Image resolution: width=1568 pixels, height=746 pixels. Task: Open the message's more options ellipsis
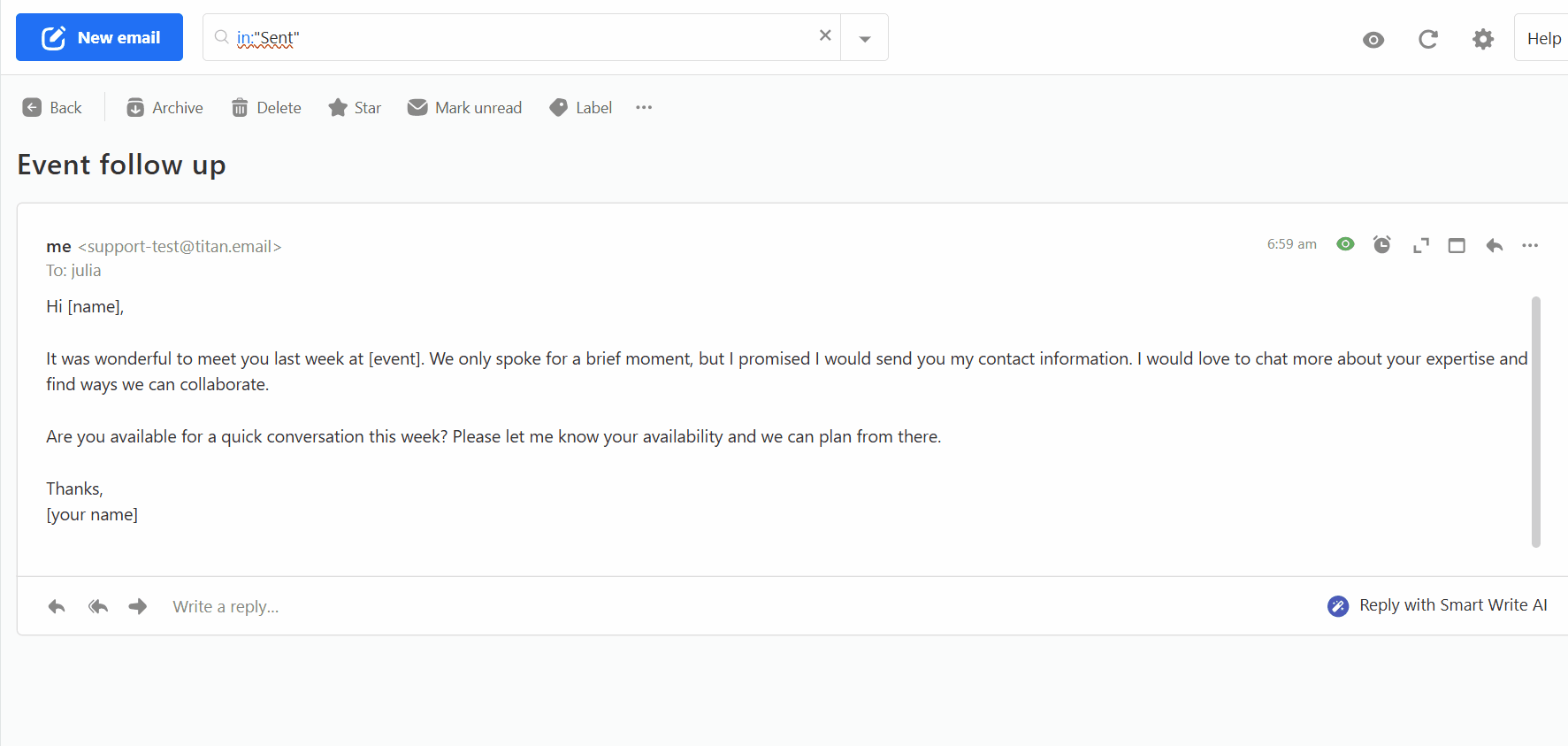1530,245
